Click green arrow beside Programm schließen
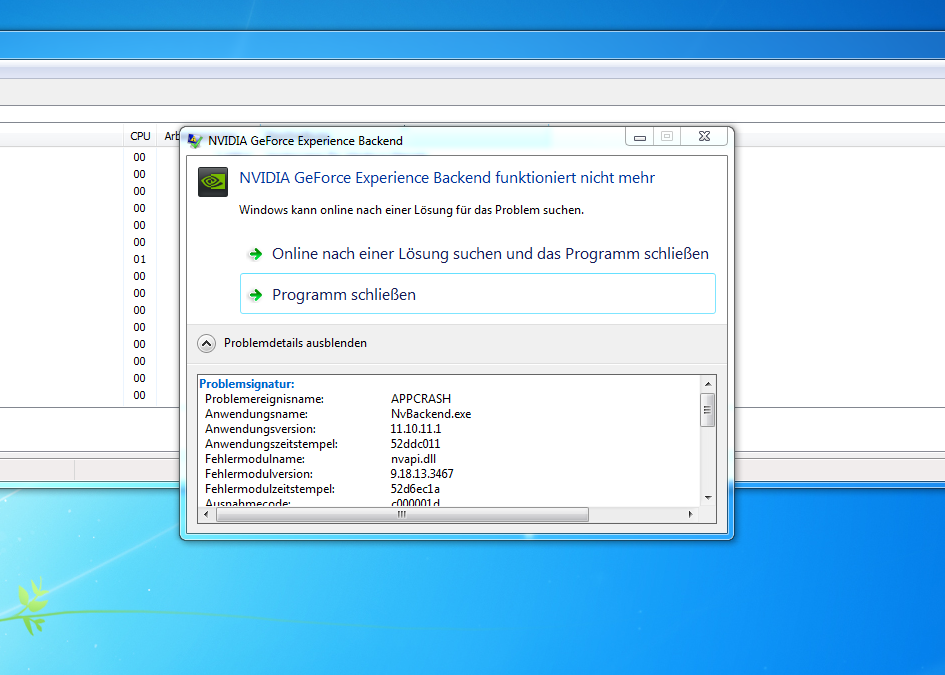The image size is (945, 675). 256,295
